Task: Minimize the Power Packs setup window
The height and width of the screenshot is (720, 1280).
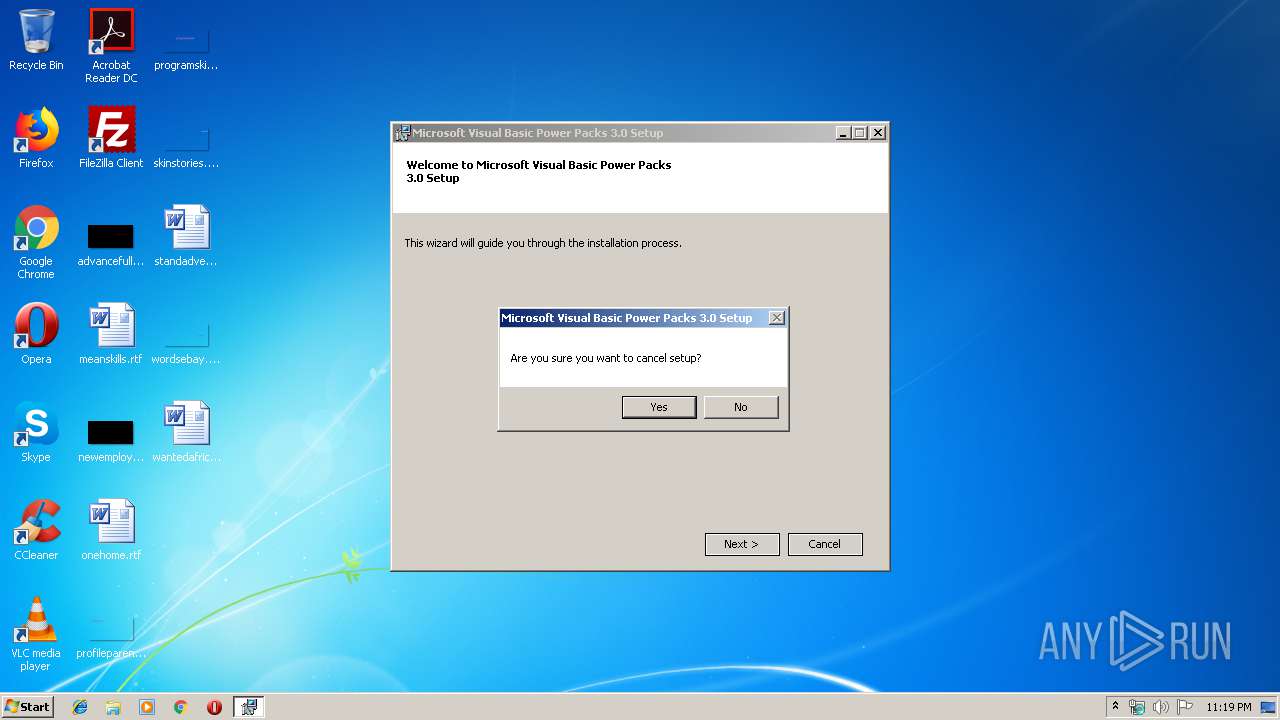Action: tap(843, 133)
